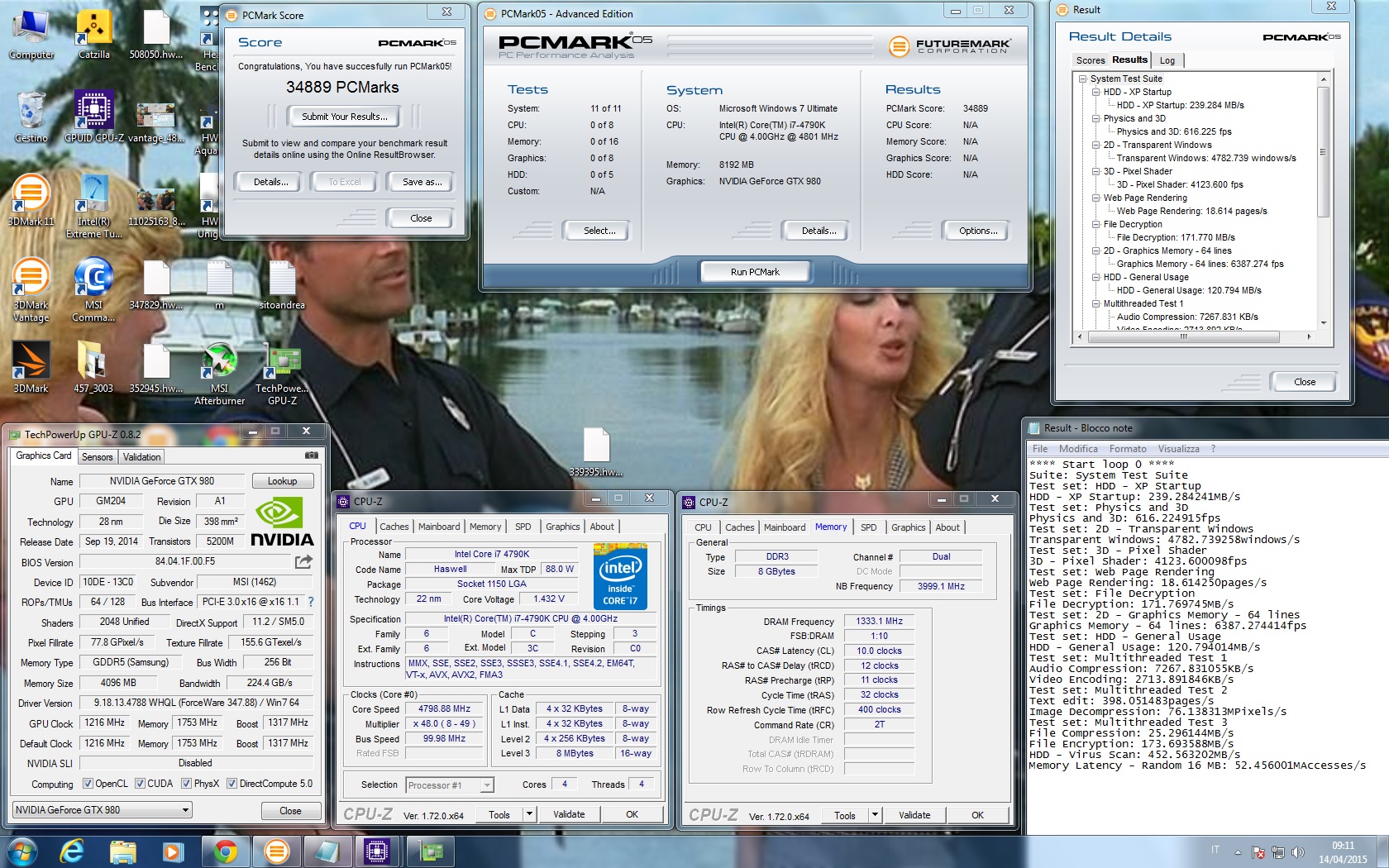Click the bus interface question mark
1389x868 pixels.
pyautogui.click(x=311, y=602)
